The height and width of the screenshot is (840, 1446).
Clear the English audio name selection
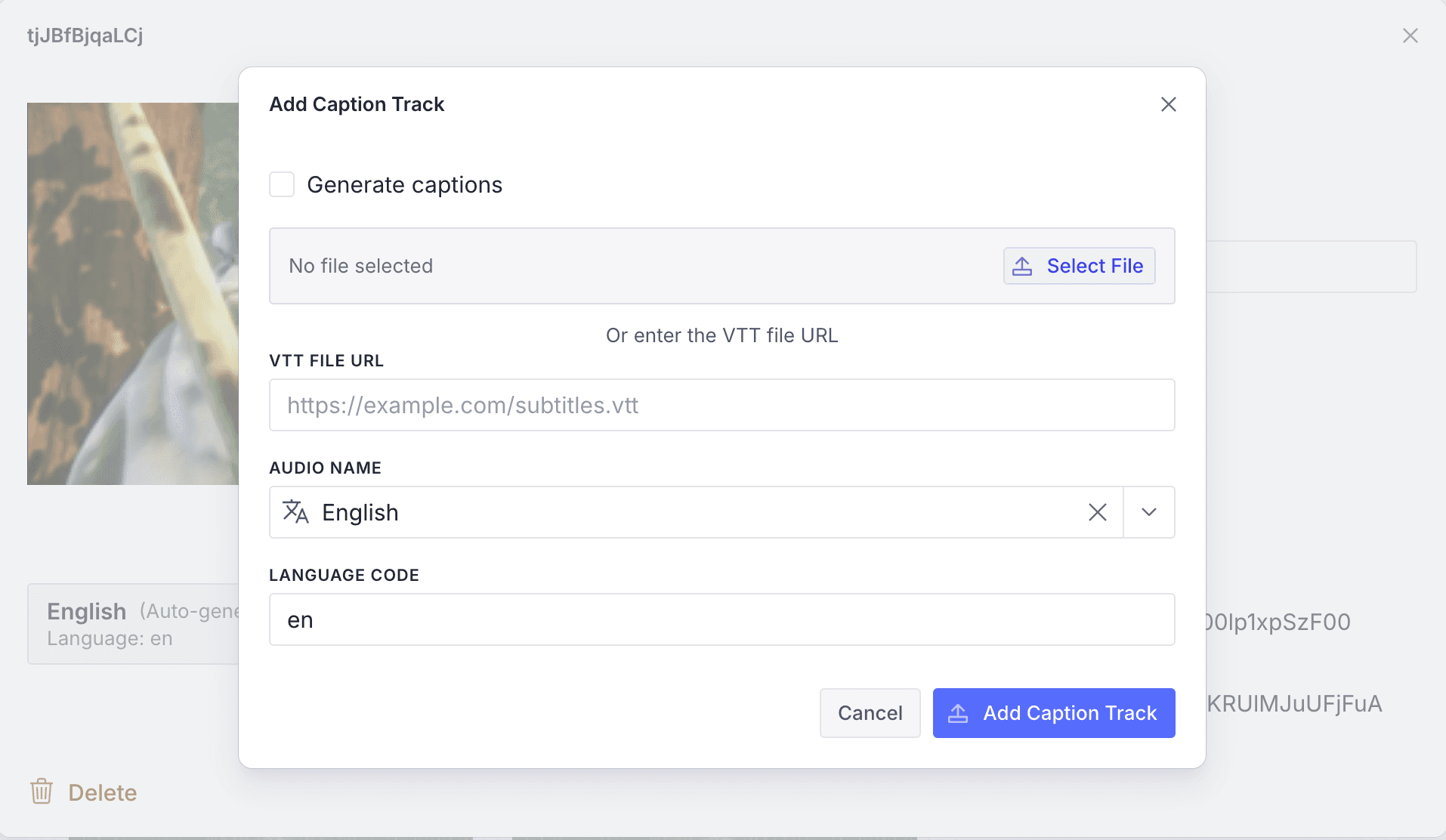pyautogui.click(x=1097, y=512)
